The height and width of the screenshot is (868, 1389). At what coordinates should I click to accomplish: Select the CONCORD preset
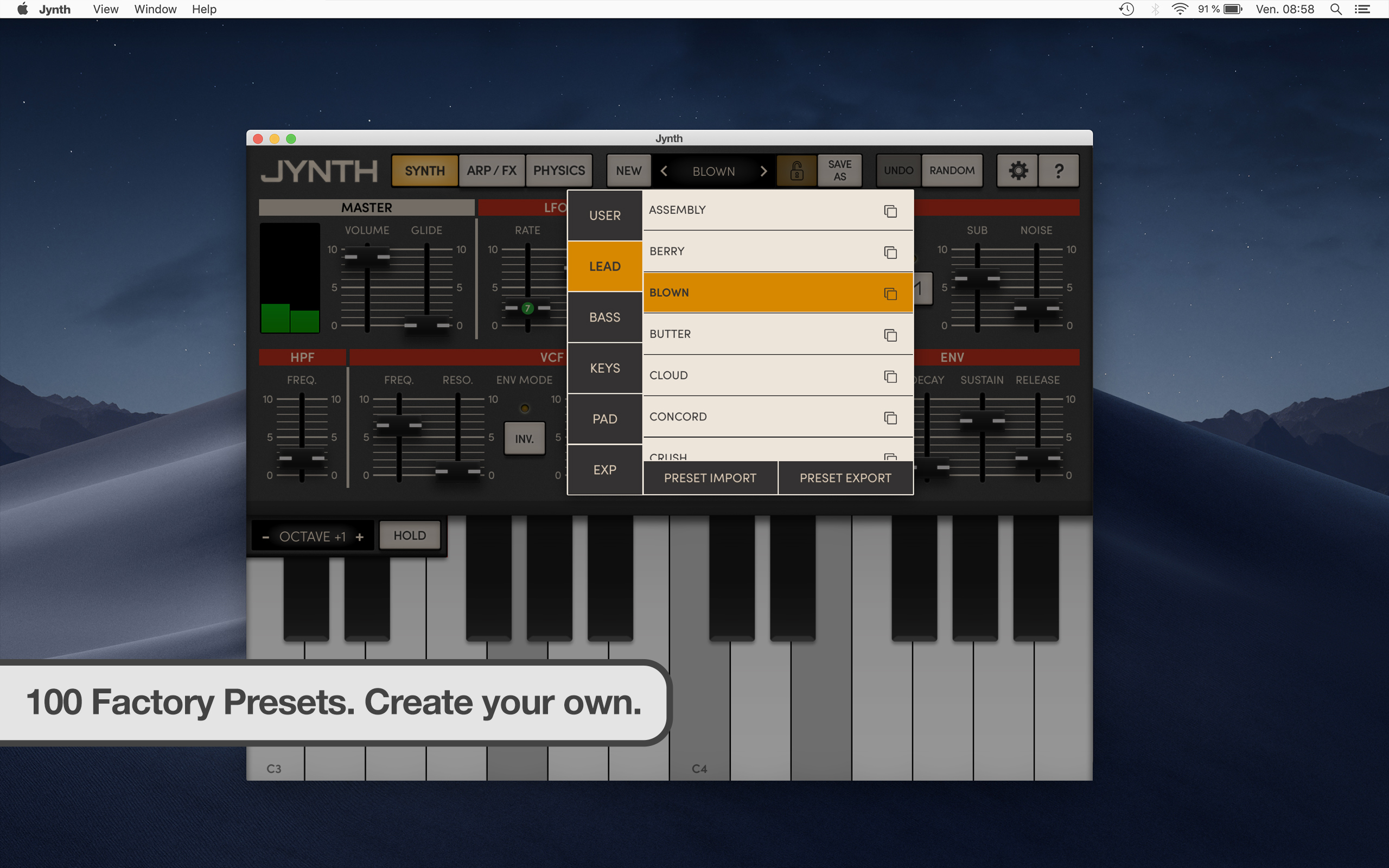click(778, 417)
